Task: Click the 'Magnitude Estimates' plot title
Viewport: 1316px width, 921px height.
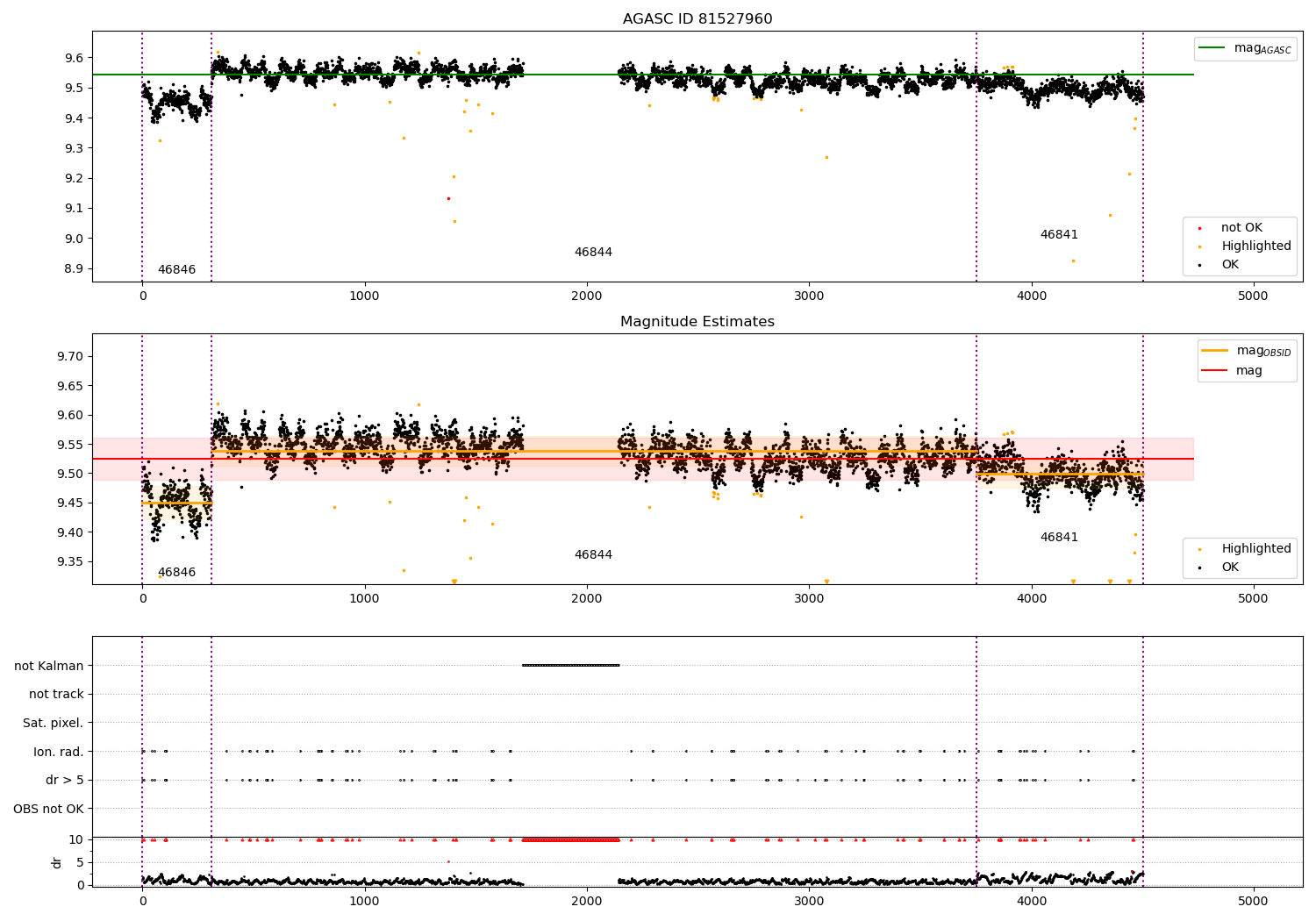Action: click(x=697, y=322)
